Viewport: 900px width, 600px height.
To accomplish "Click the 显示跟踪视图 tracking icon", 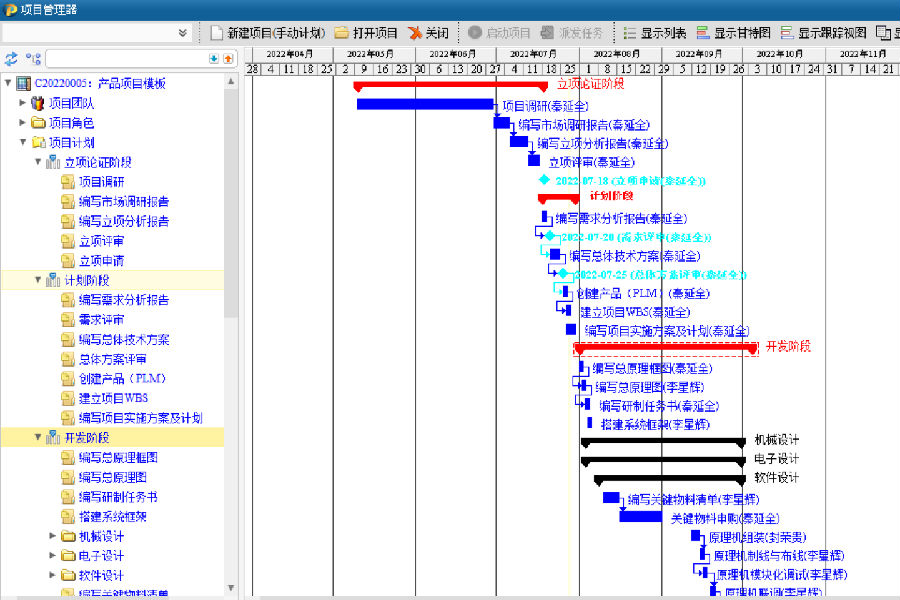I will 787,33.
